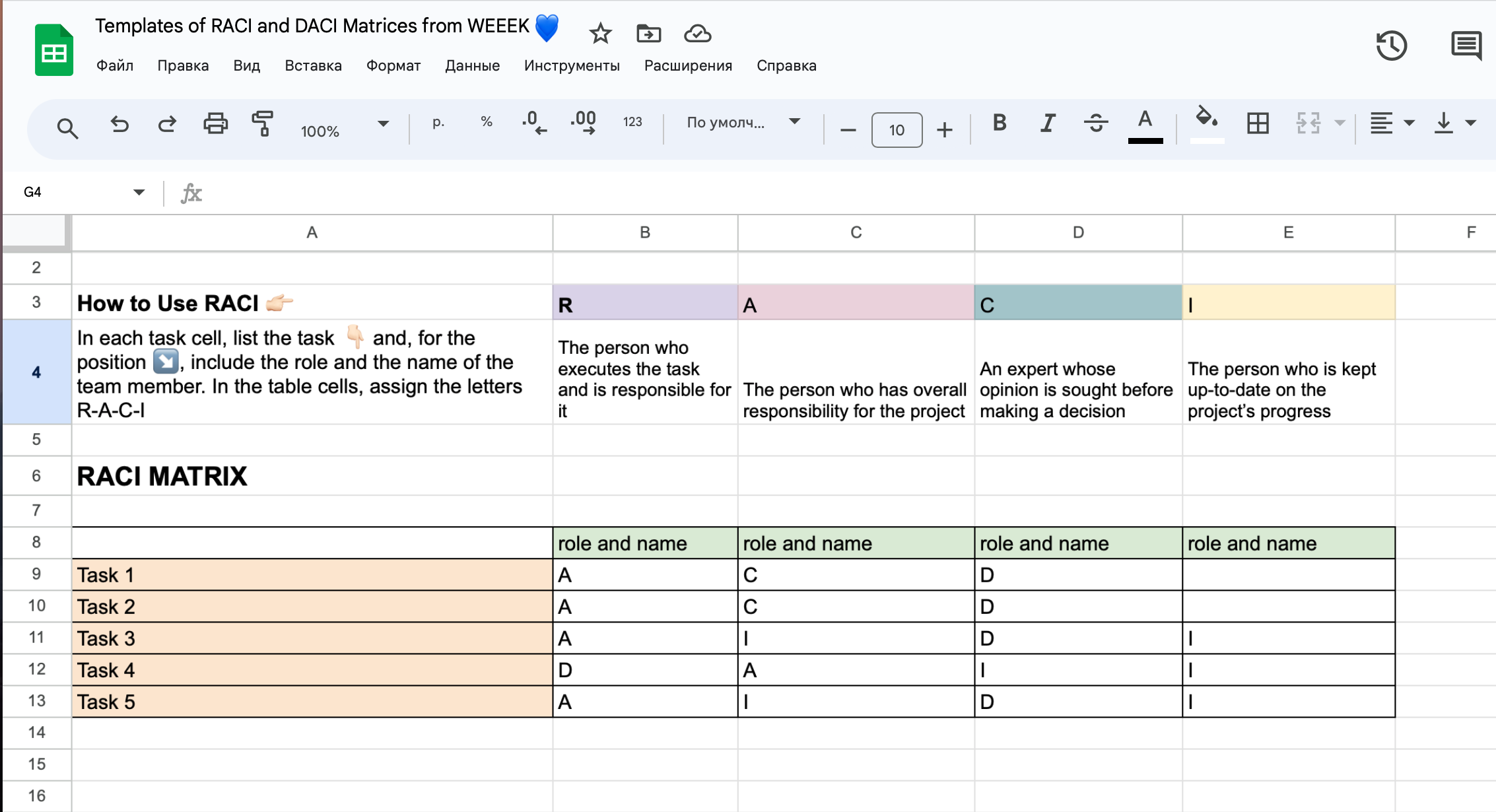Click the search magnifier icon in toolbar

tap(67, 127)
